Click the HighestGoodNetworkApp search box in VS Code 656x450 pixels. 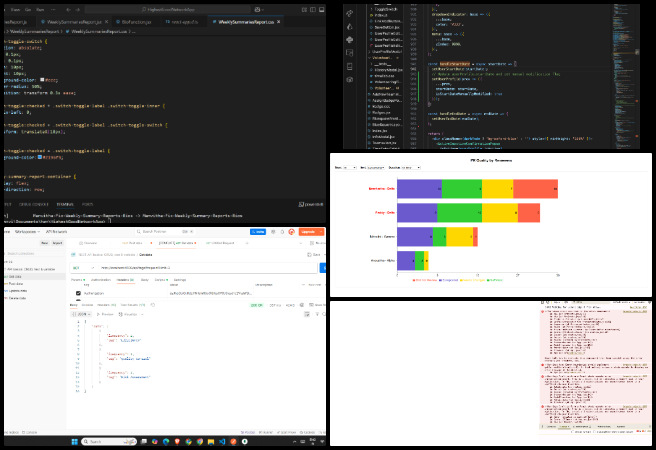pos(168,9)
